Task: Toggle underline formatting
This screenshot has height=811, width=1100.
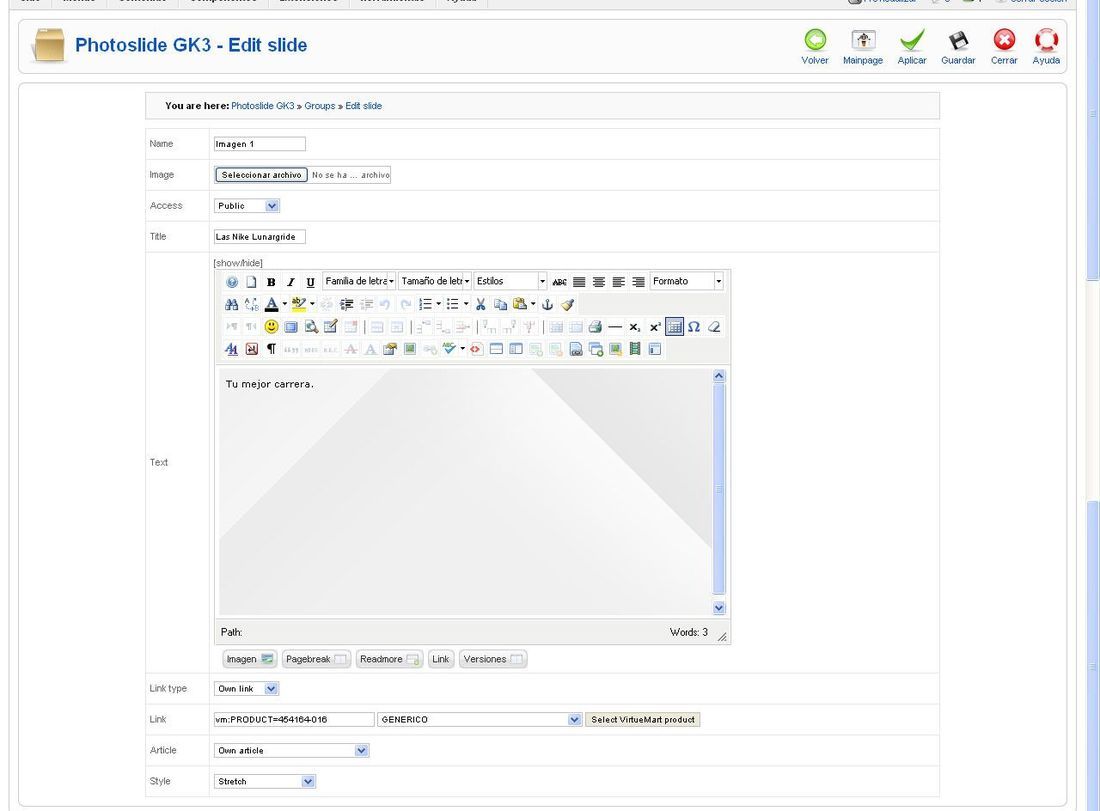Action: [310, 282]
